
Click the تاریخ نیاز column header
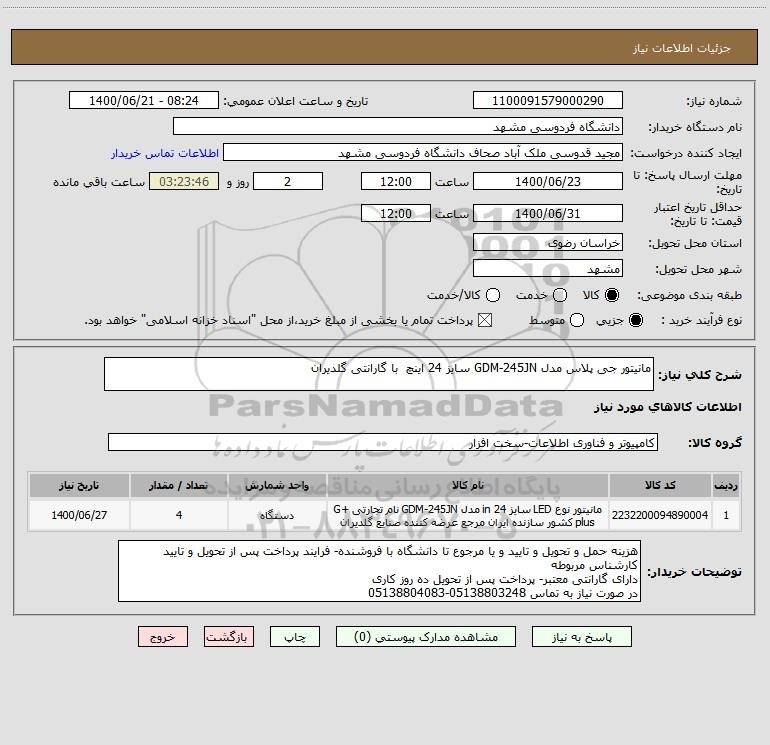coord(79,485)
